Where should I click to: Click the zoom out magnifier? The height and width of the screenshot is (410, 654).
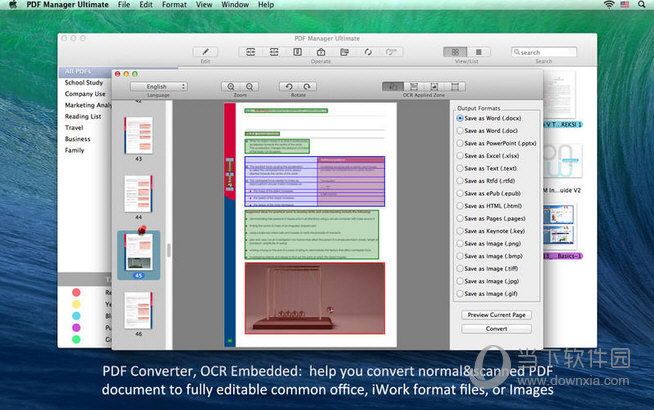click(x=249, y=86)
